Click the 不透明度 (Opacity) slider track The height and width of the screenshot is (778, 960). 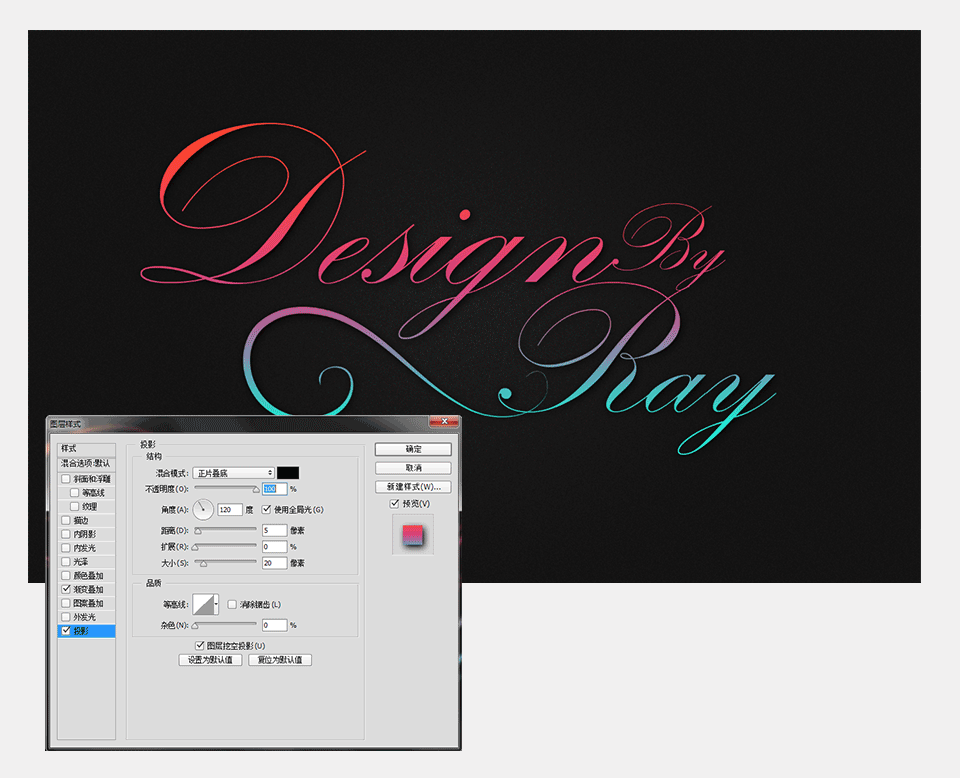[x=226, y=488]
